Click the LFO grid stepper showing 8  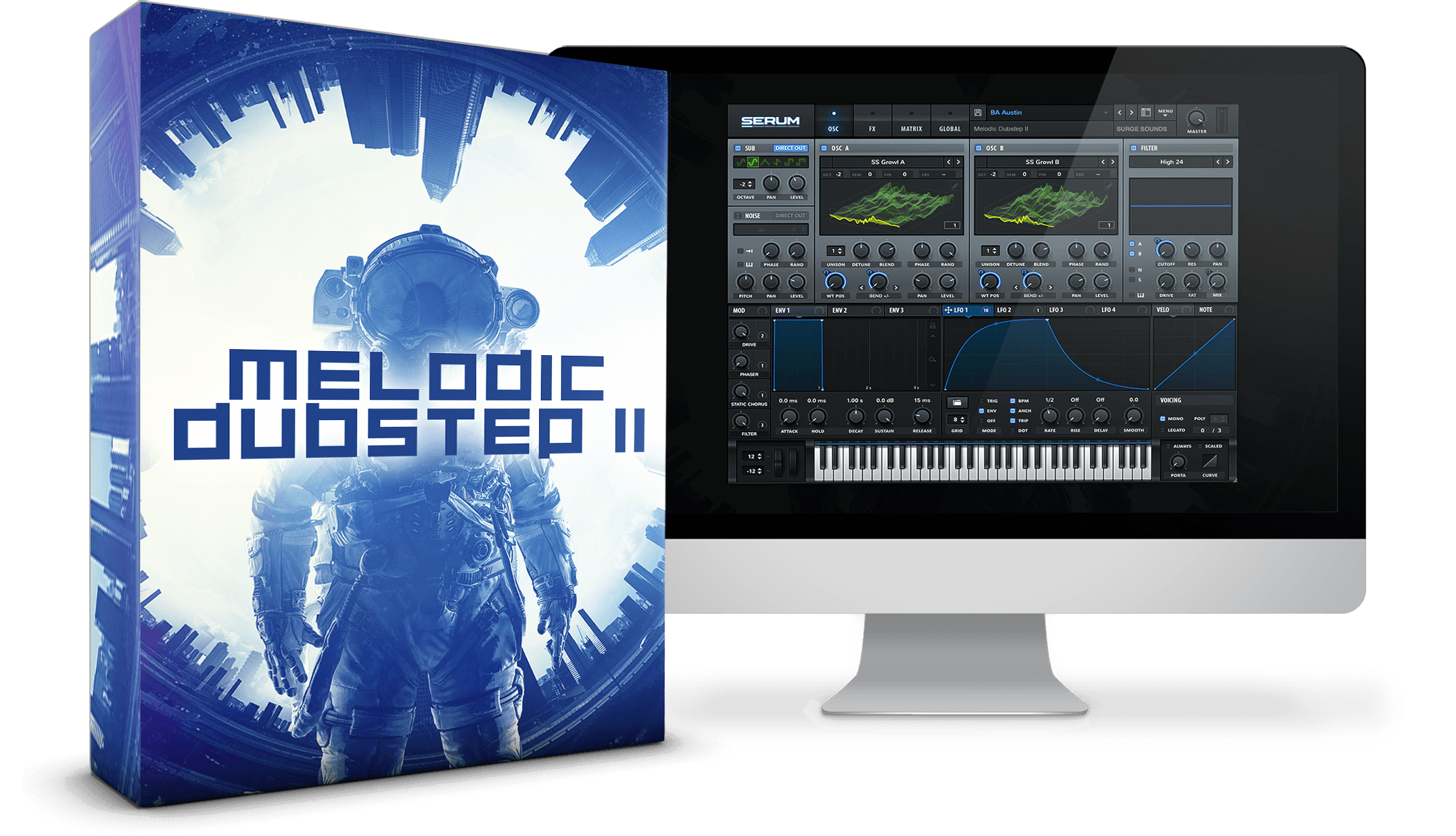(x=958, y=420)
